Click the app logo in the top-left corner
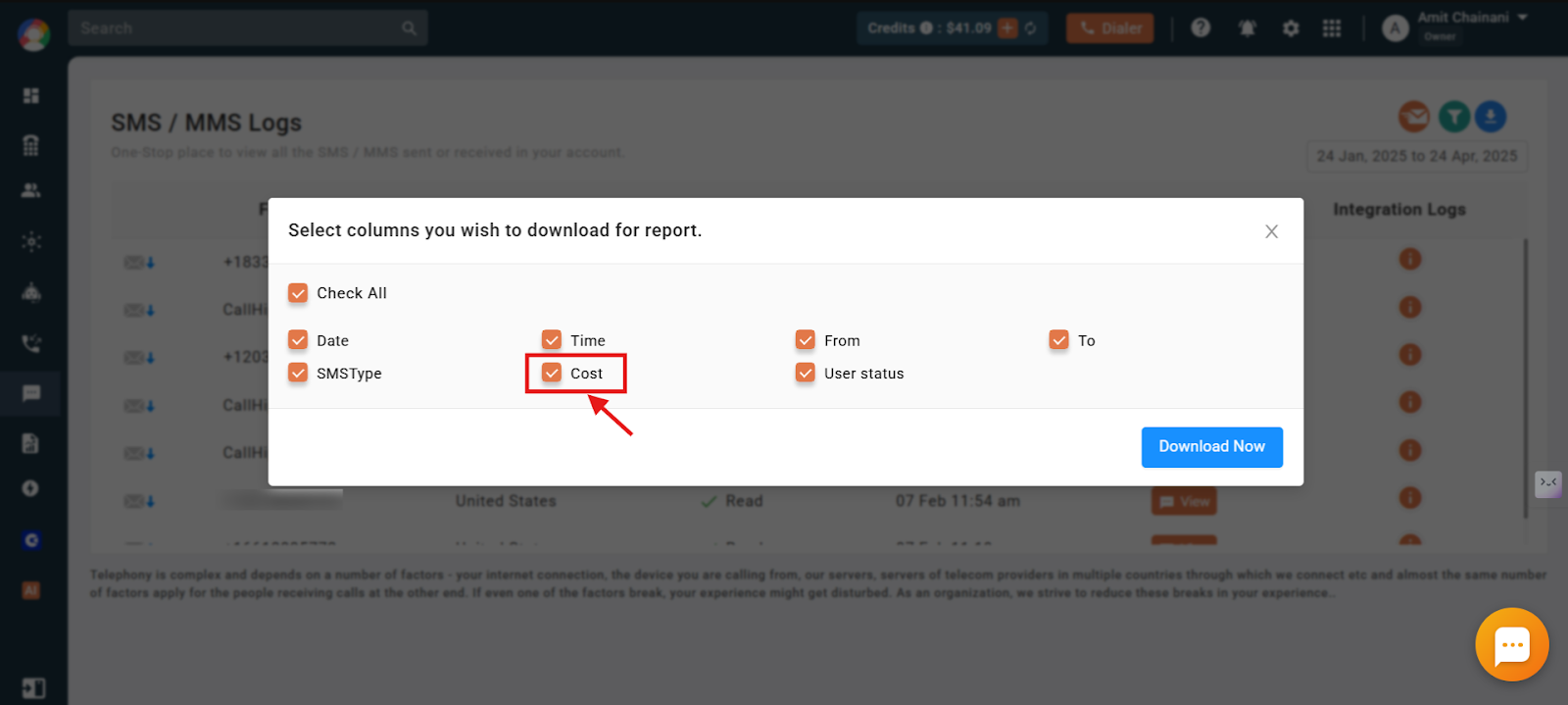 (x=33, y=33)
